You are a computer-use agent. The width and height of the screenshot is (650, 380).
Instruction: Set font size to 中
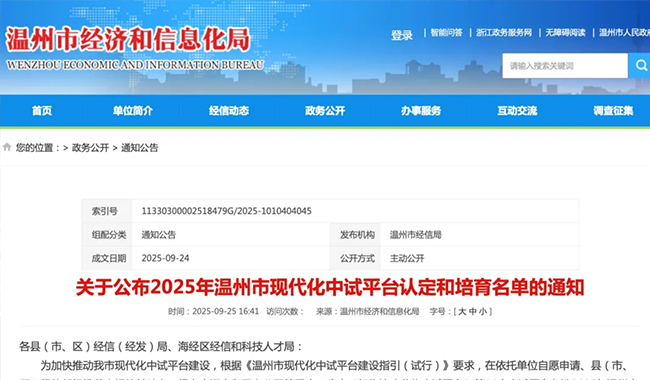[x=473, y=311]
